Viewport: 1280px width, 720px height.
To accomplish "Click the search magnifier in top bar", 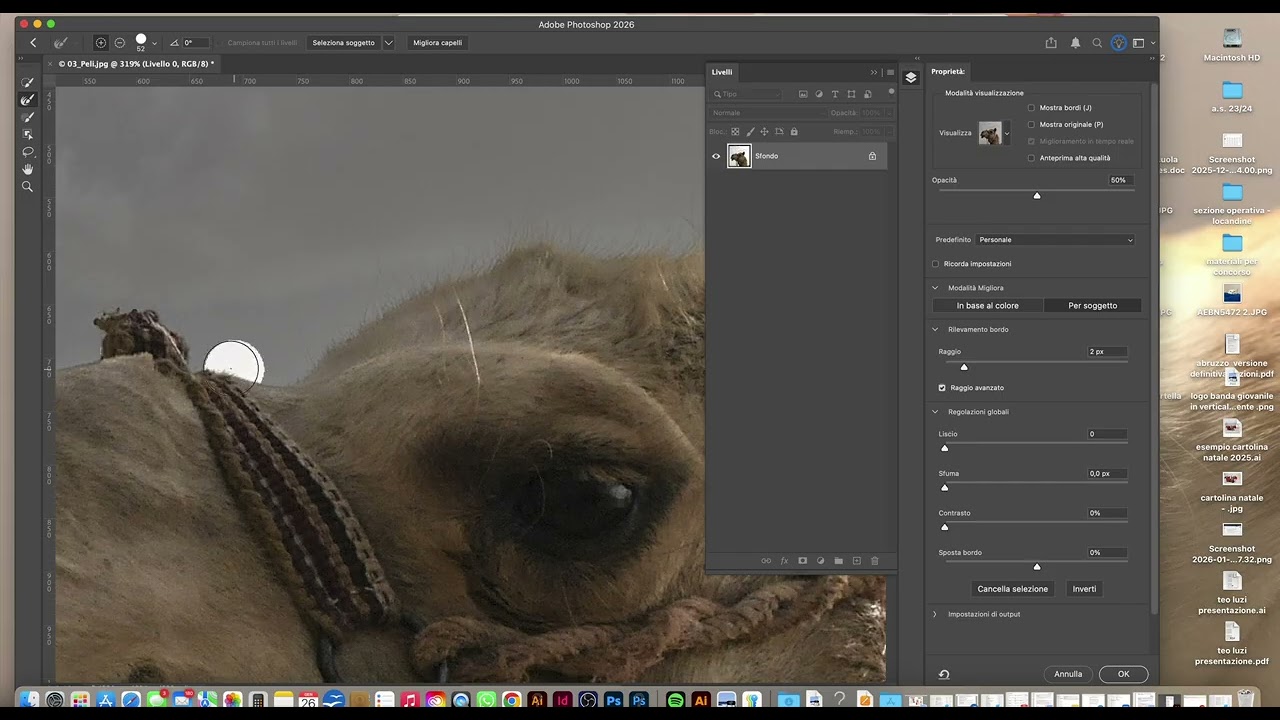I will [x=1097, y=43].
